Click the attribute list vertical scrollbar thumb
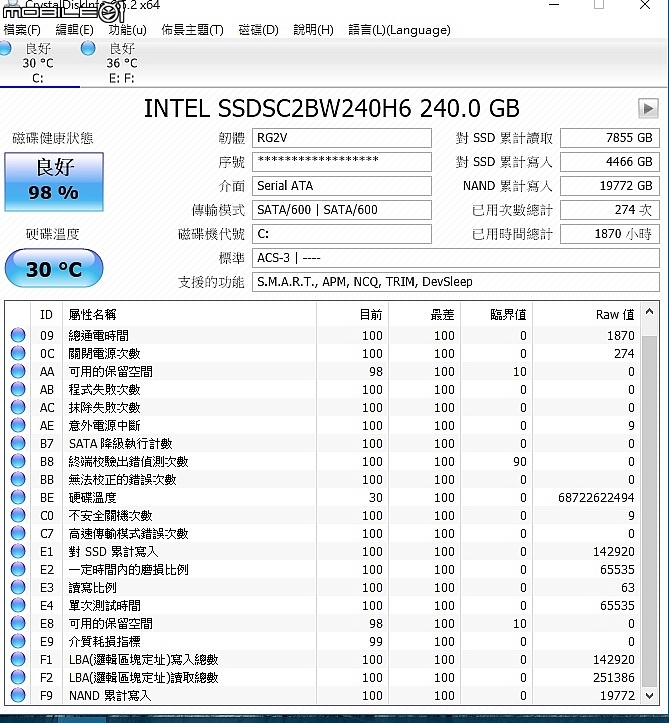The width and height of the screenshot is (669, 723). pos(650,510)
